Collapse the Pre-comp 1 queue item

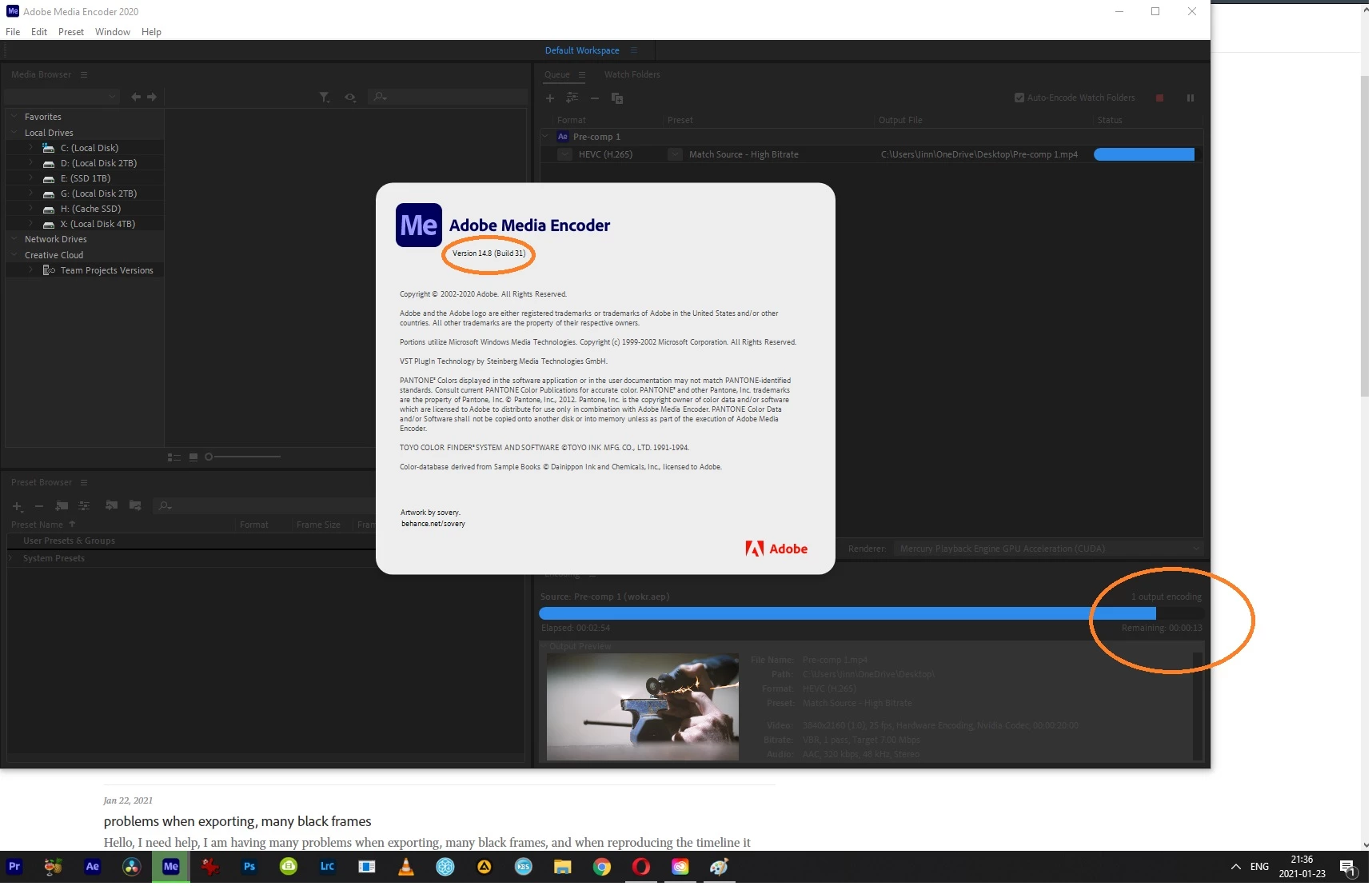point(547,137)
